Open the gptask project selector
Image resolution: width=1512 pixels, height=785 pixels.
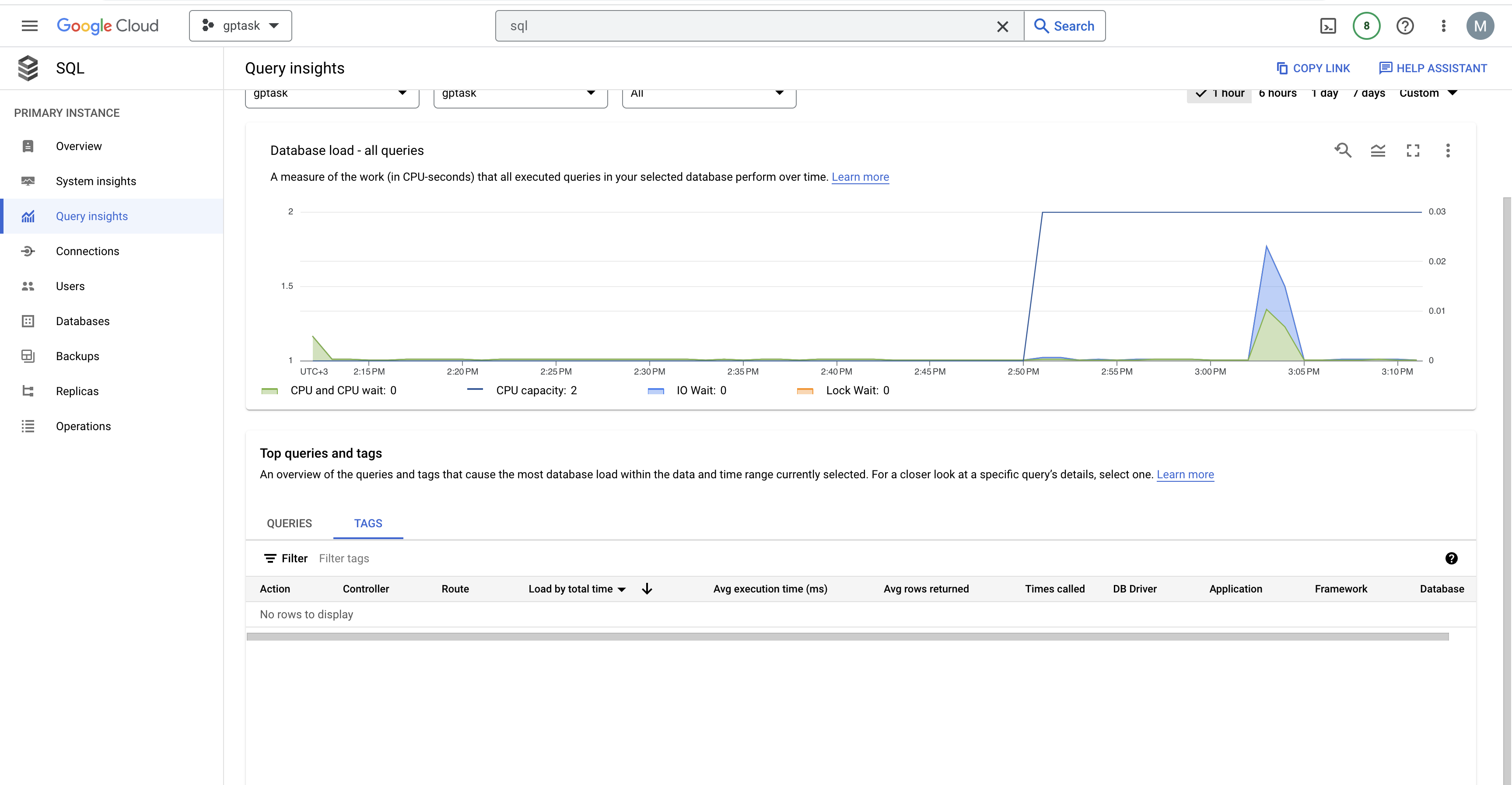pos(240,25)
